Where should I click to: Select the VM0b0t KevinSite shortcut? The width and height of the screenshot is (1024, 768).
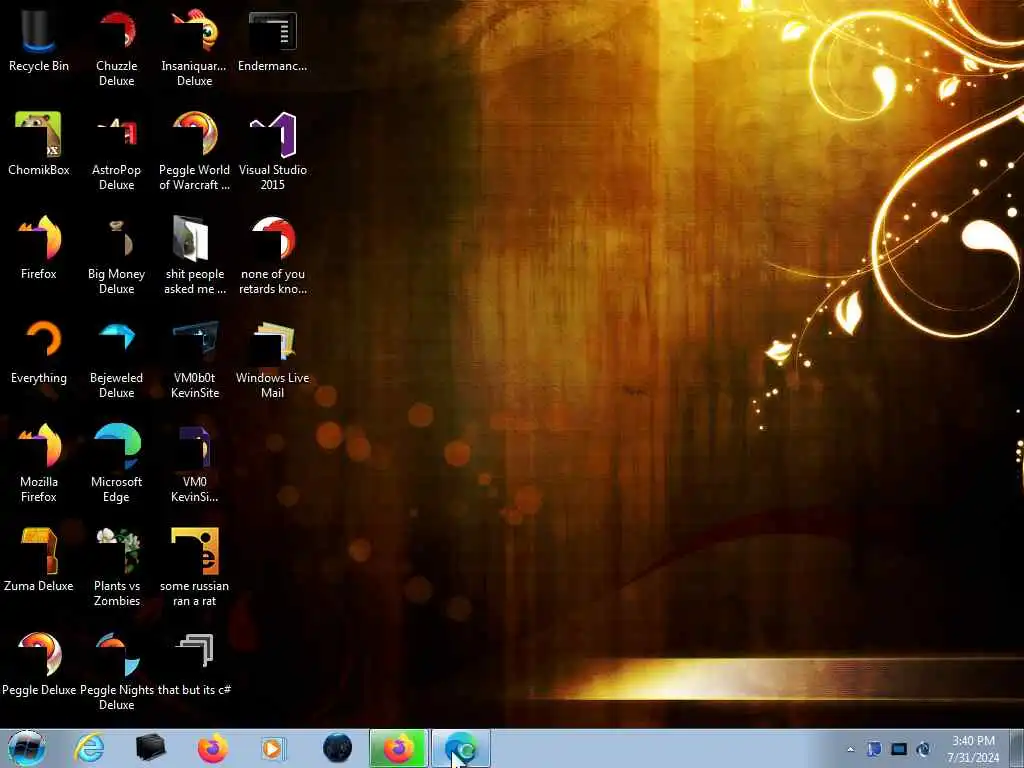(194, 360)
